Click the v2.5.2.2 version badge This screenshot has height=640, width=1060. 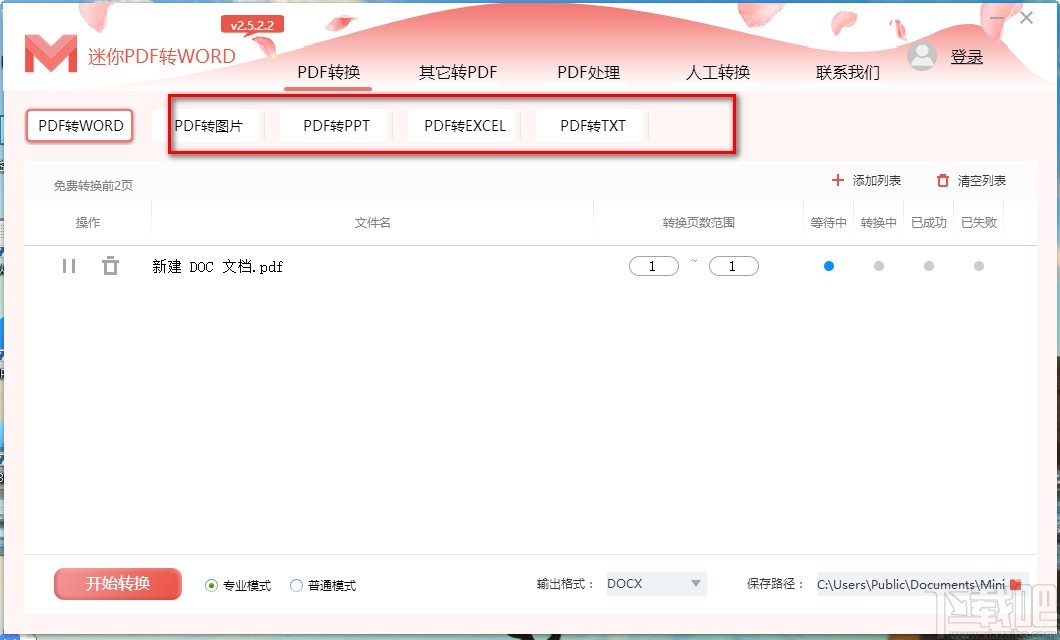click(252, 25)
